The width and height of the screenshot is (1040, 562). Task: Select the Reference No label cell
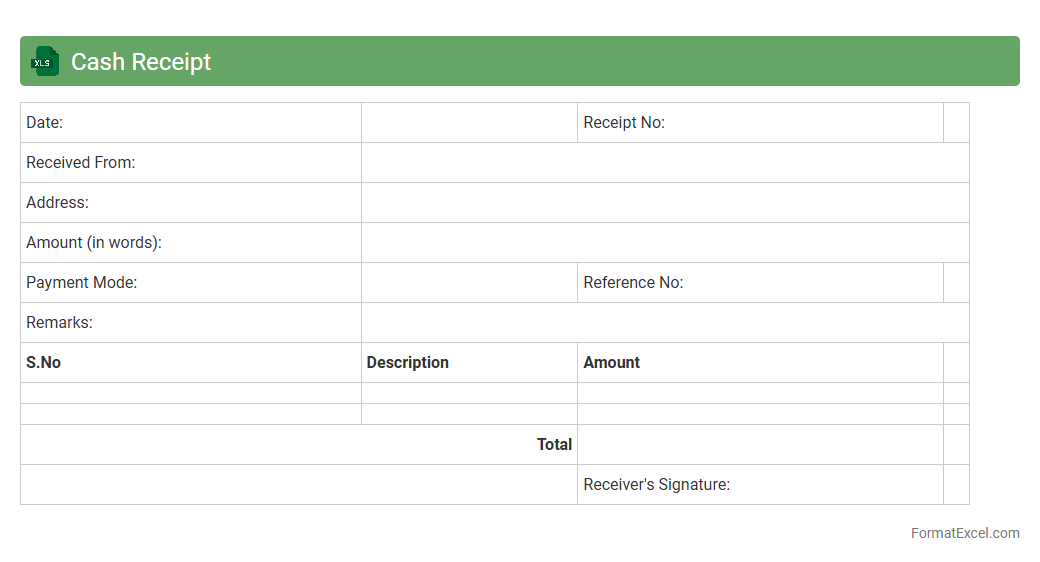tap(759, 283)
